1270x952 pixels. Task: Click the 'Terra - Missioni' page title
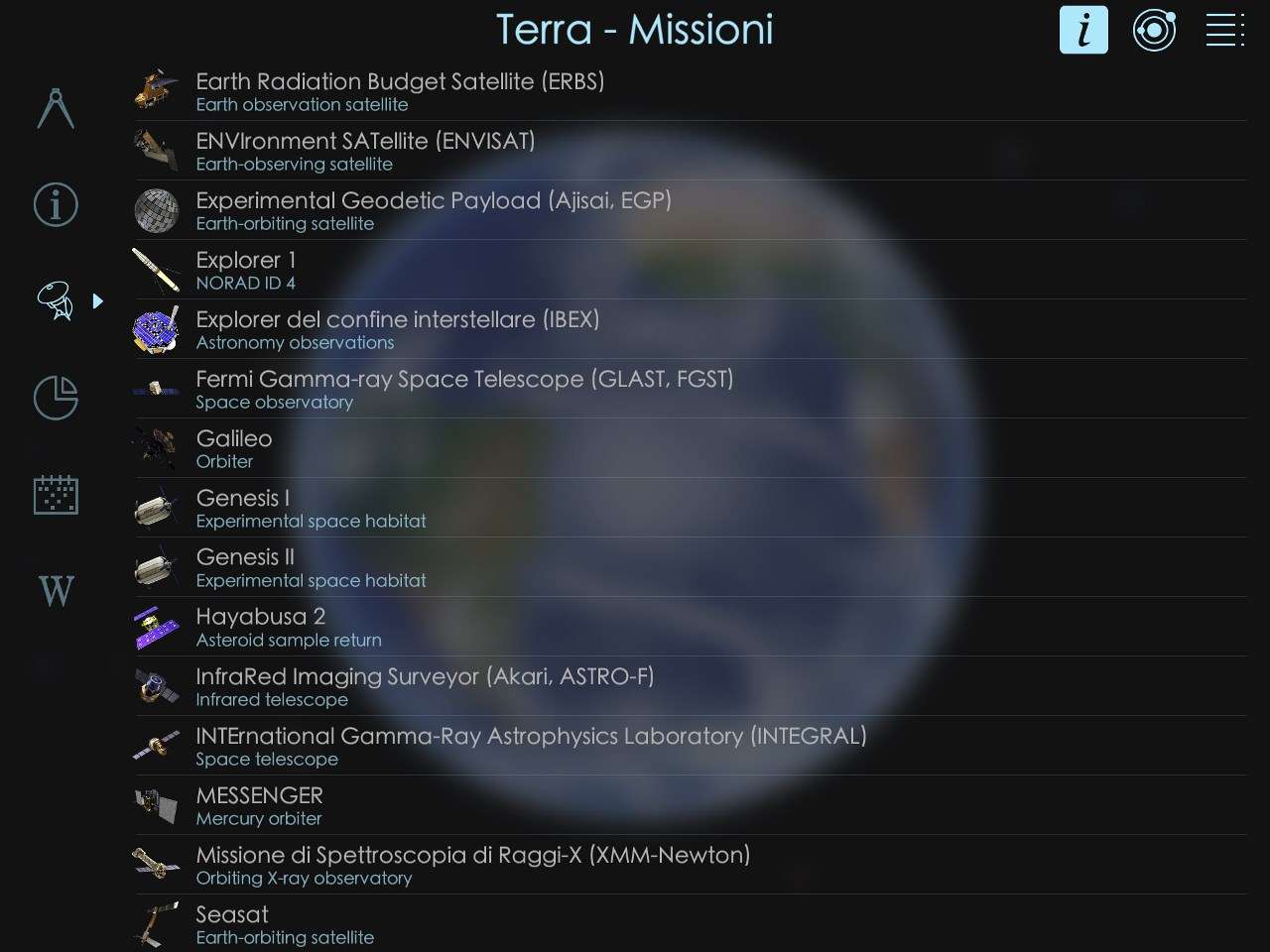pyautogui.click(x=635, y=30)
